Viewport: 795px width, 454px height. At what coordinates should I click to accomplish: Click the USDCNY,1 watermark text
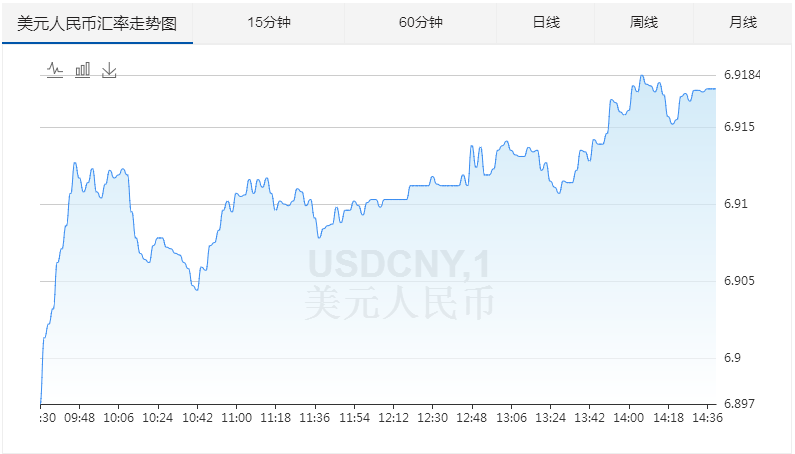(x=398, y=264)
